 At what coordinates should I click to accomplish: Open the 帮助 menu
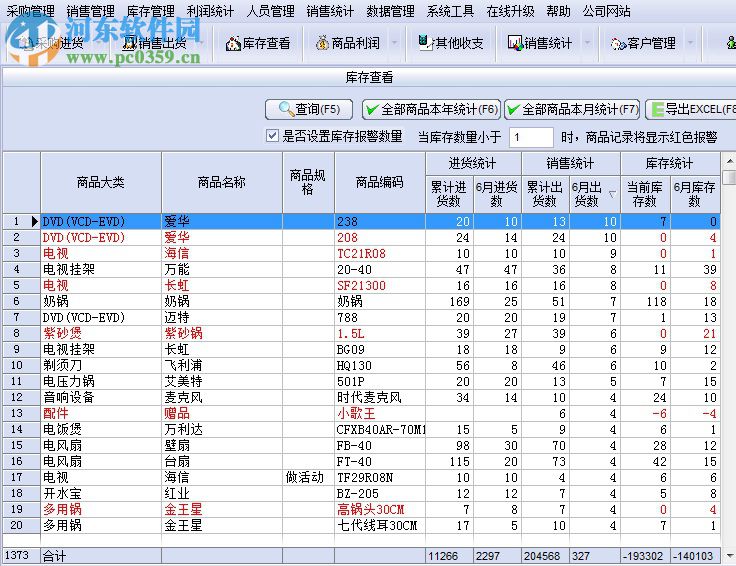pyautogui.click(x=559, y=10)
